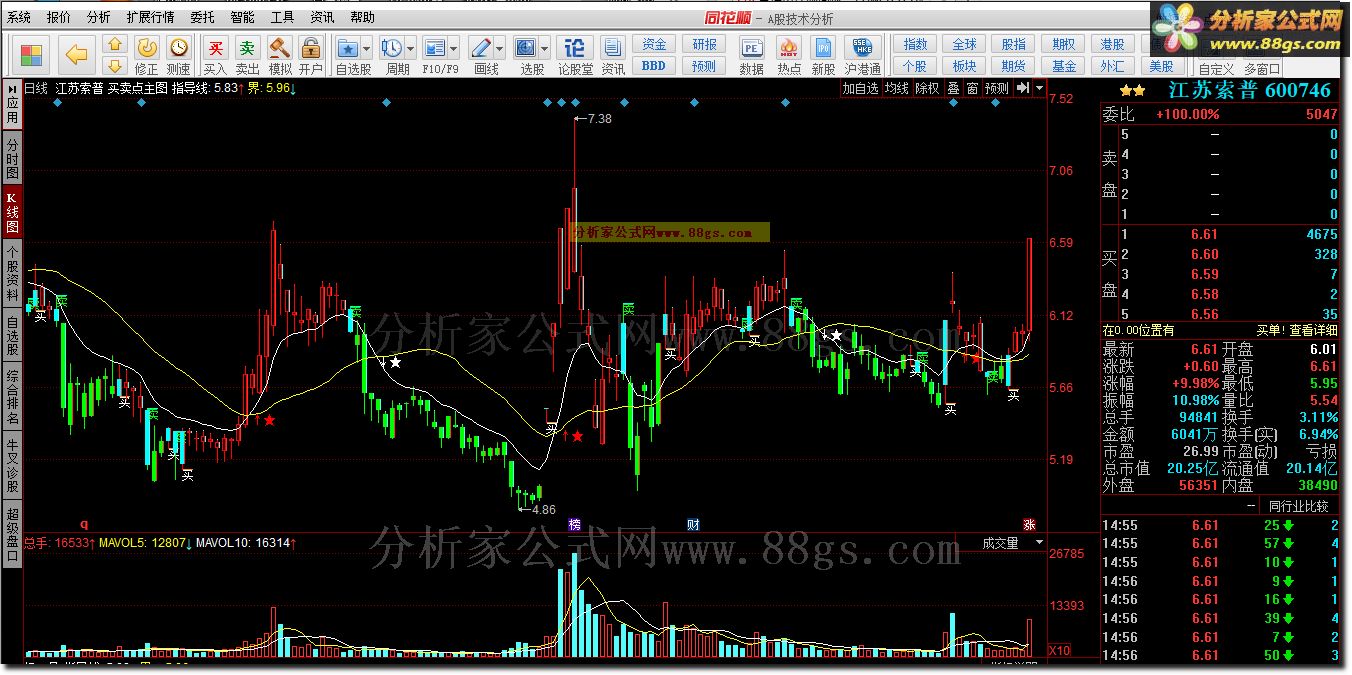Click the X10 volume scale label
This screenshot has width=1352, height=675.
(1060, 650)
